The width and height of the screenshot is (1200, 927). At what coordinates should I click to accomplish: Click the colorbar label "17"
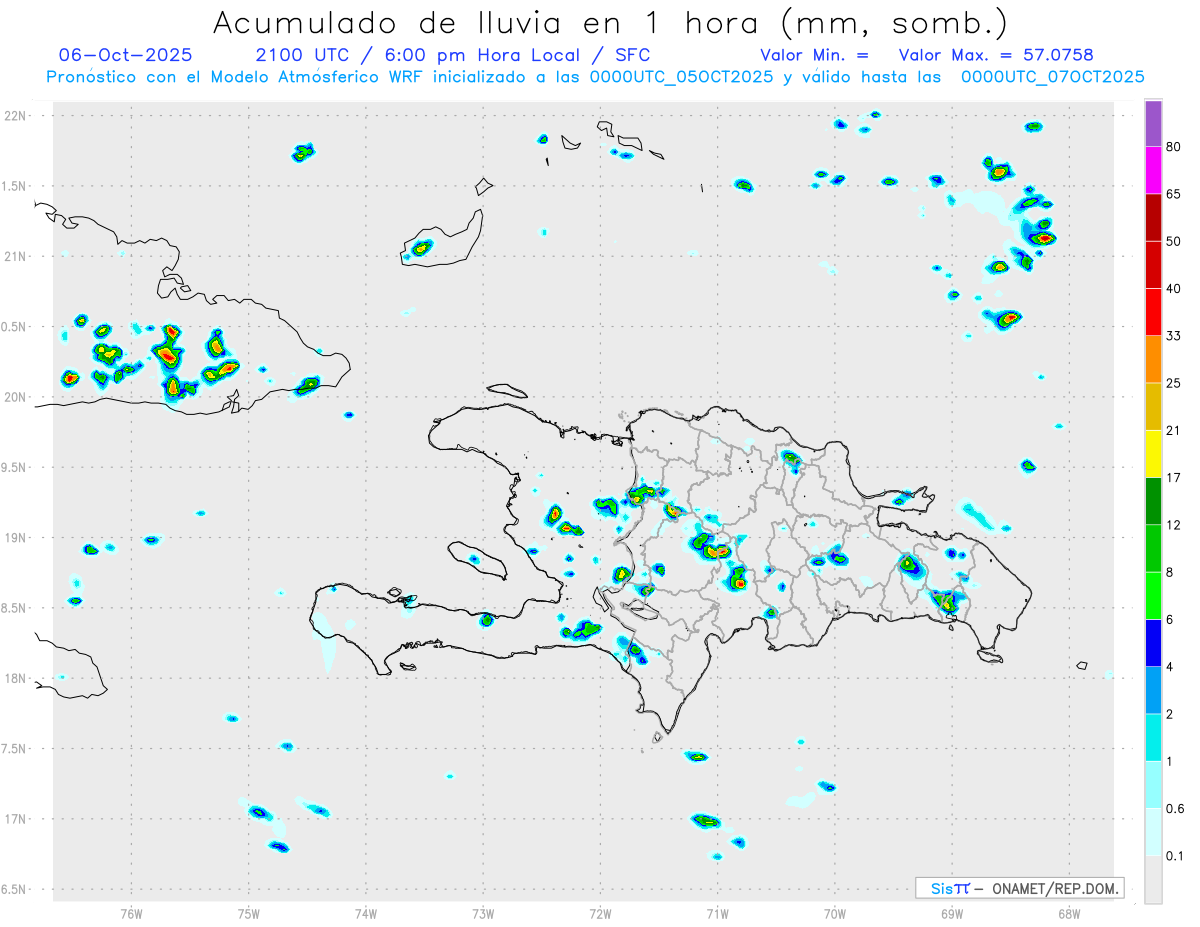(x=1174, y=477)
